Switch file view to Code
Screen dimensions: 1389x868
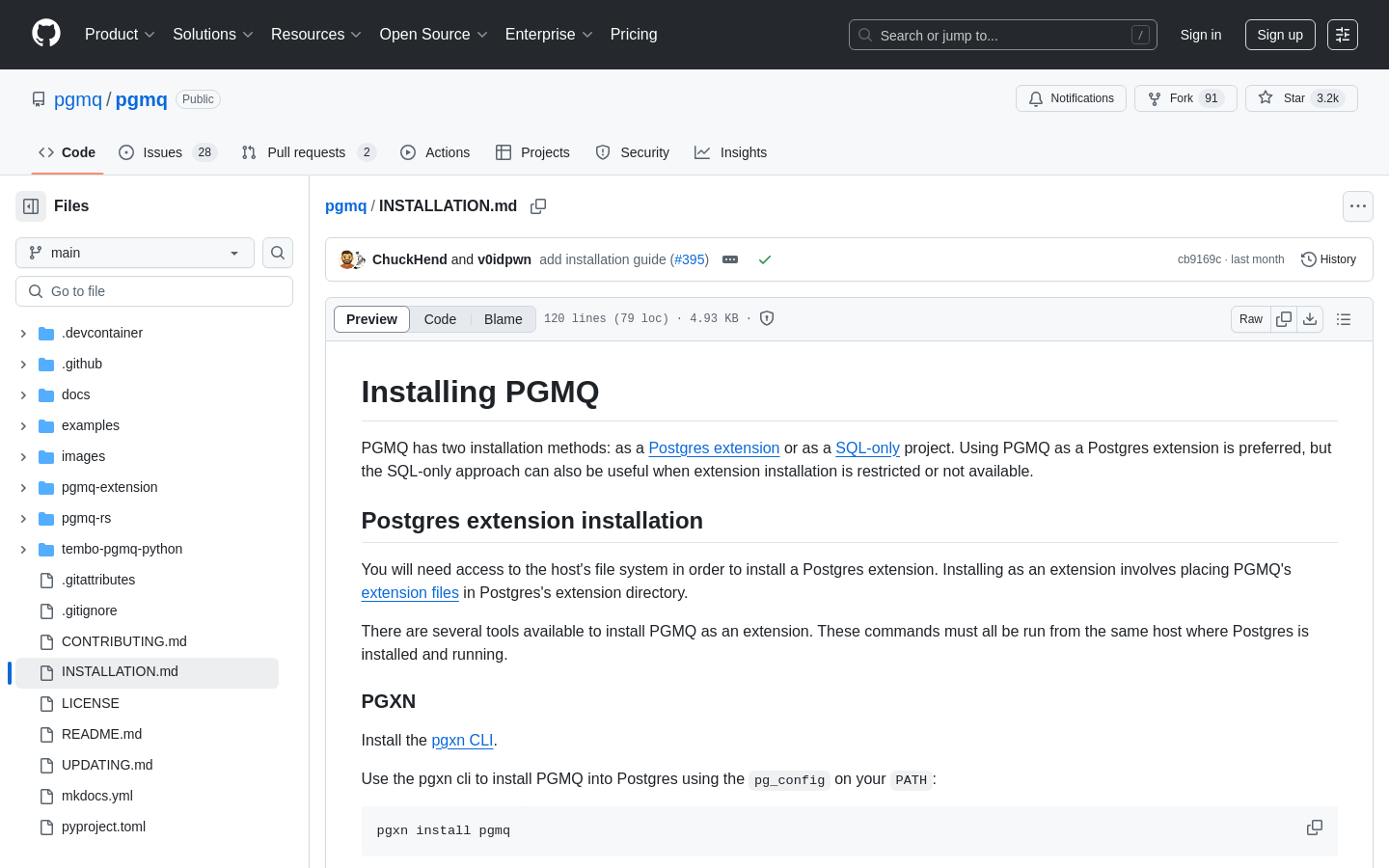pyautogui.click(x=440, y=319)
